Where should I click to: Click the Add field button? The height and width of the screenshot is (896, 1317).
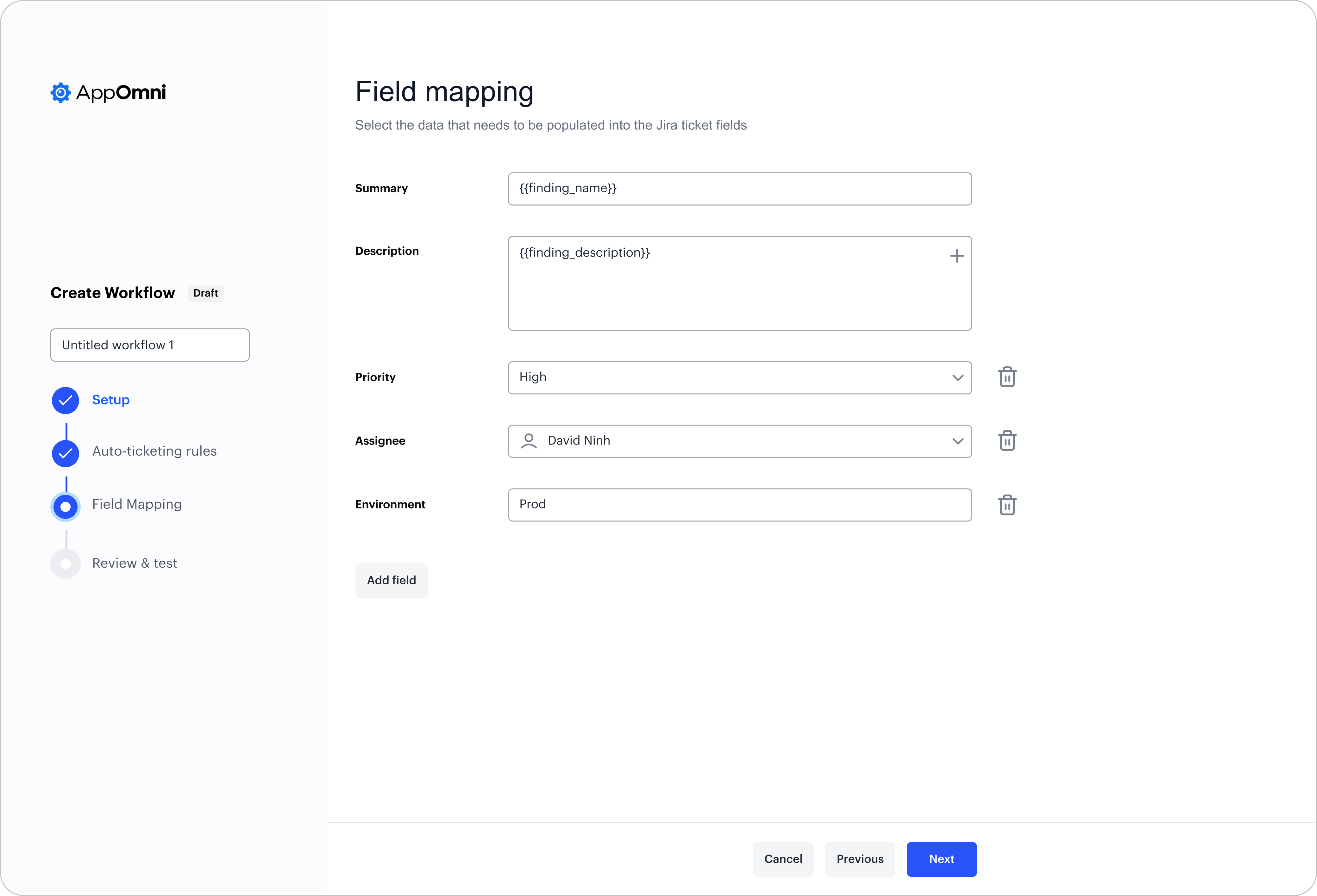pos(391,581)
